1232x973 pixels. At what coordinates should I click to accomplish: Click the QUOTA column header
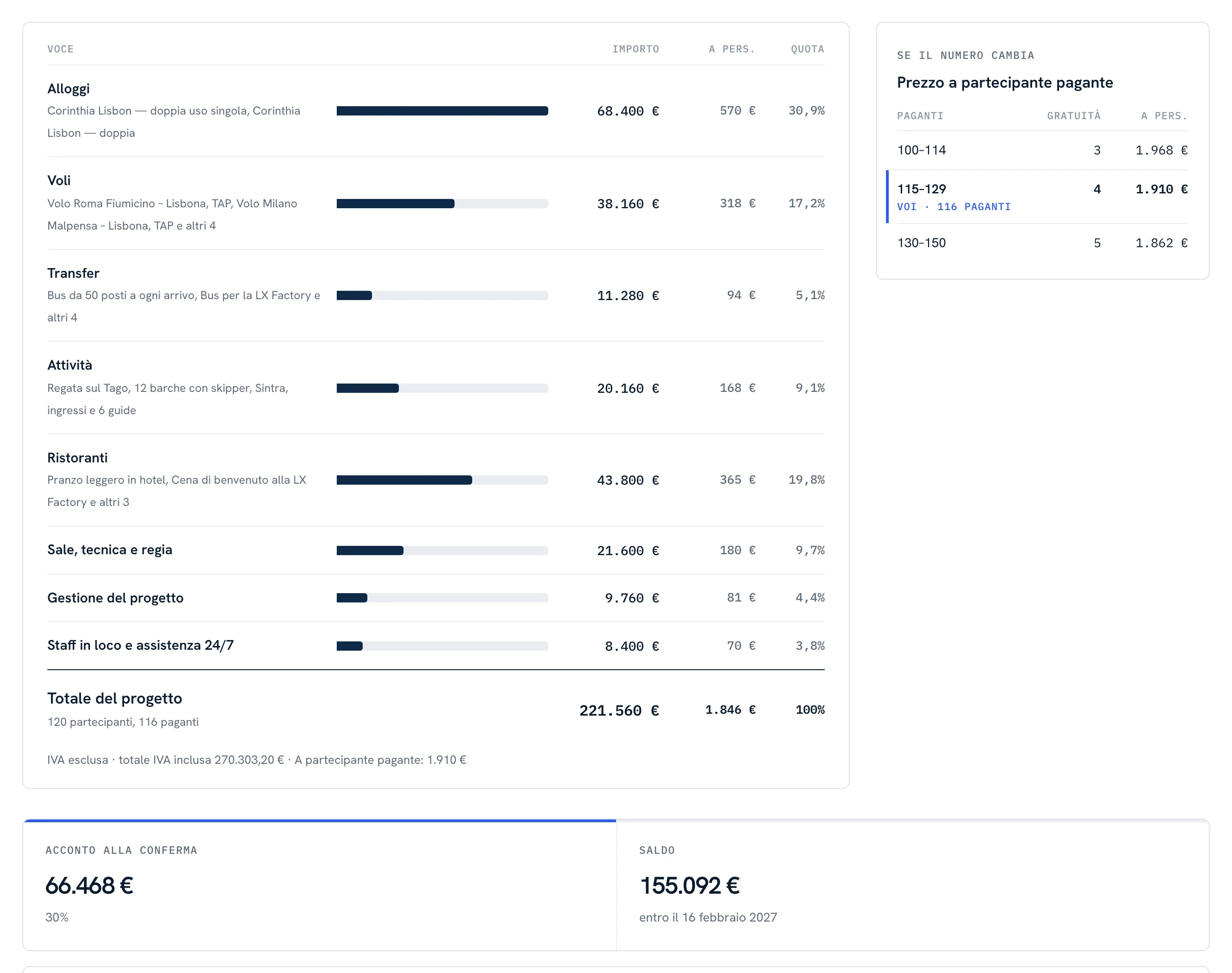tap(807, 50)
